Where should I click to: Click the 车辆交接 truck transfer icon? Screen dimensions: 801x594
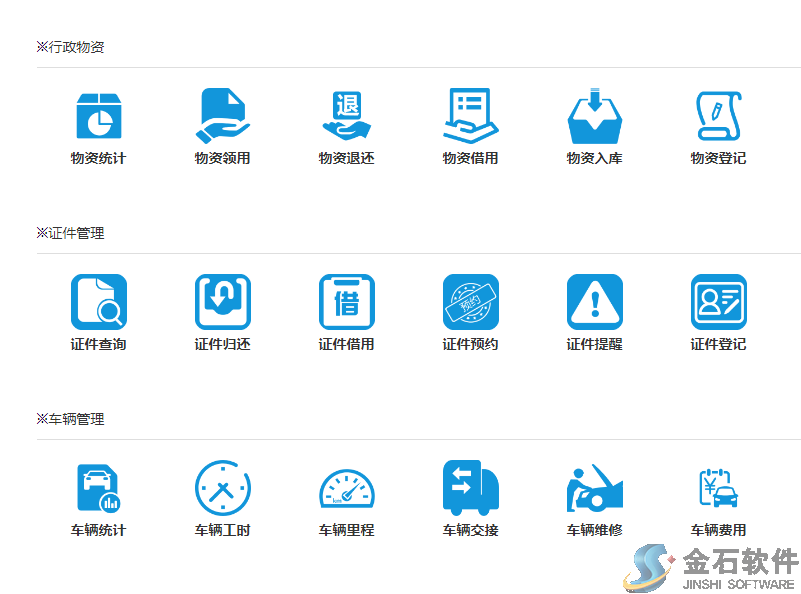coord(470,488)
